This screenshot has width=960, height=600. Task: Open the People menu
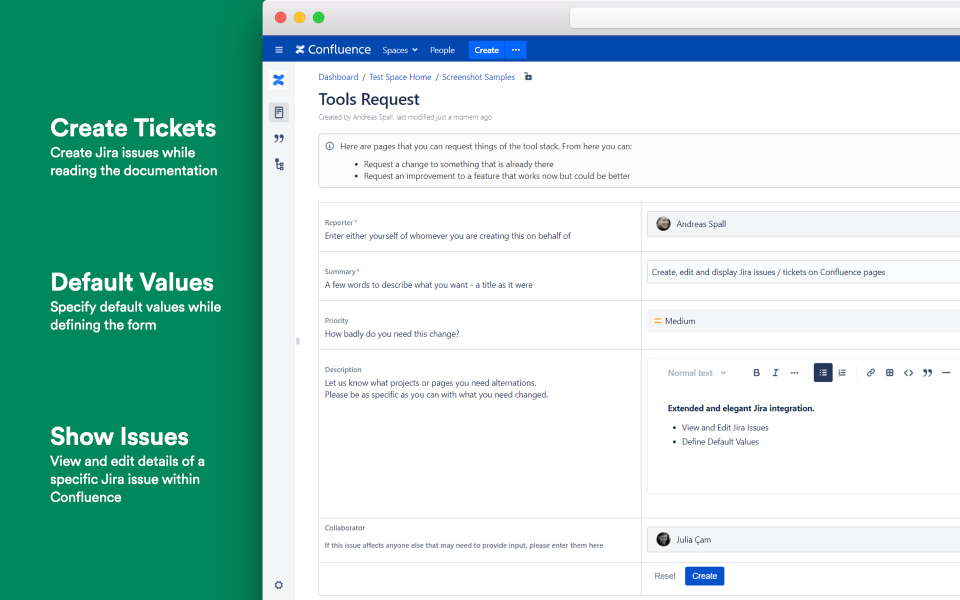click(442, 50)
